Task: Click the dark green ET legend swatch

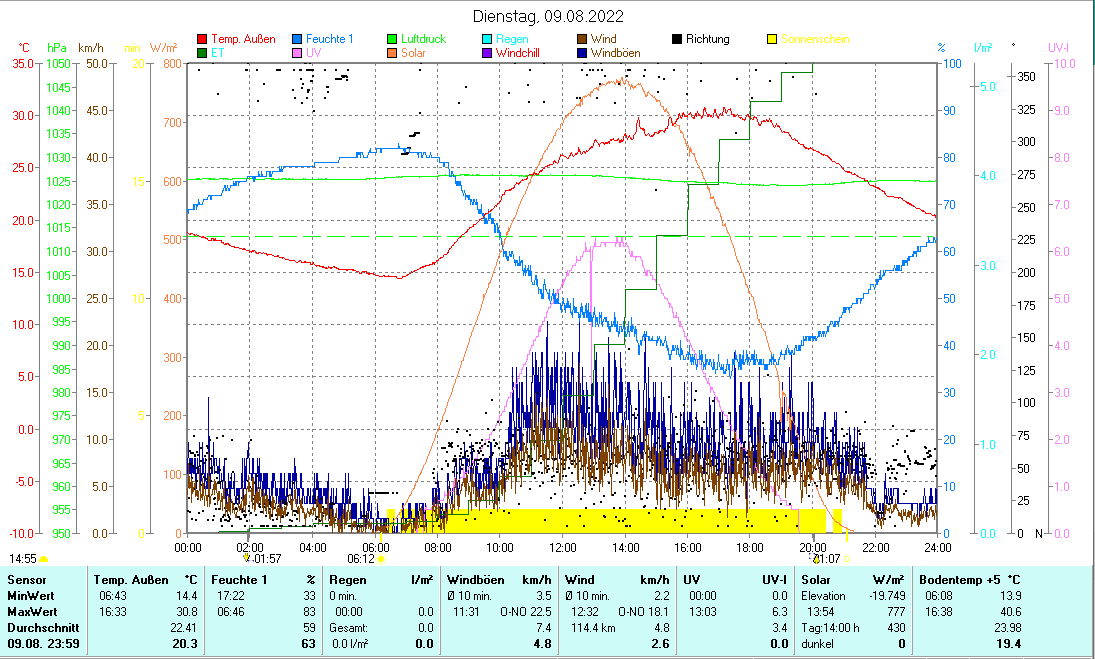Action: pyautogui.click(x=203, y=53)
